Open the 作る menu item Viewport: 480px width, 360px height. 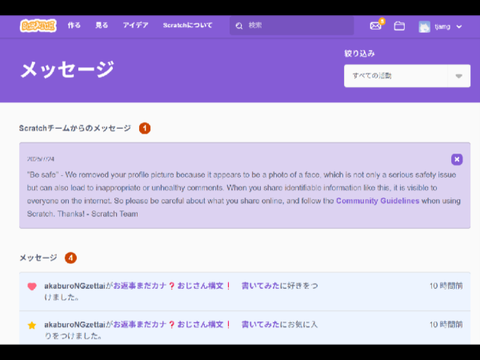[x=74, y=25]
